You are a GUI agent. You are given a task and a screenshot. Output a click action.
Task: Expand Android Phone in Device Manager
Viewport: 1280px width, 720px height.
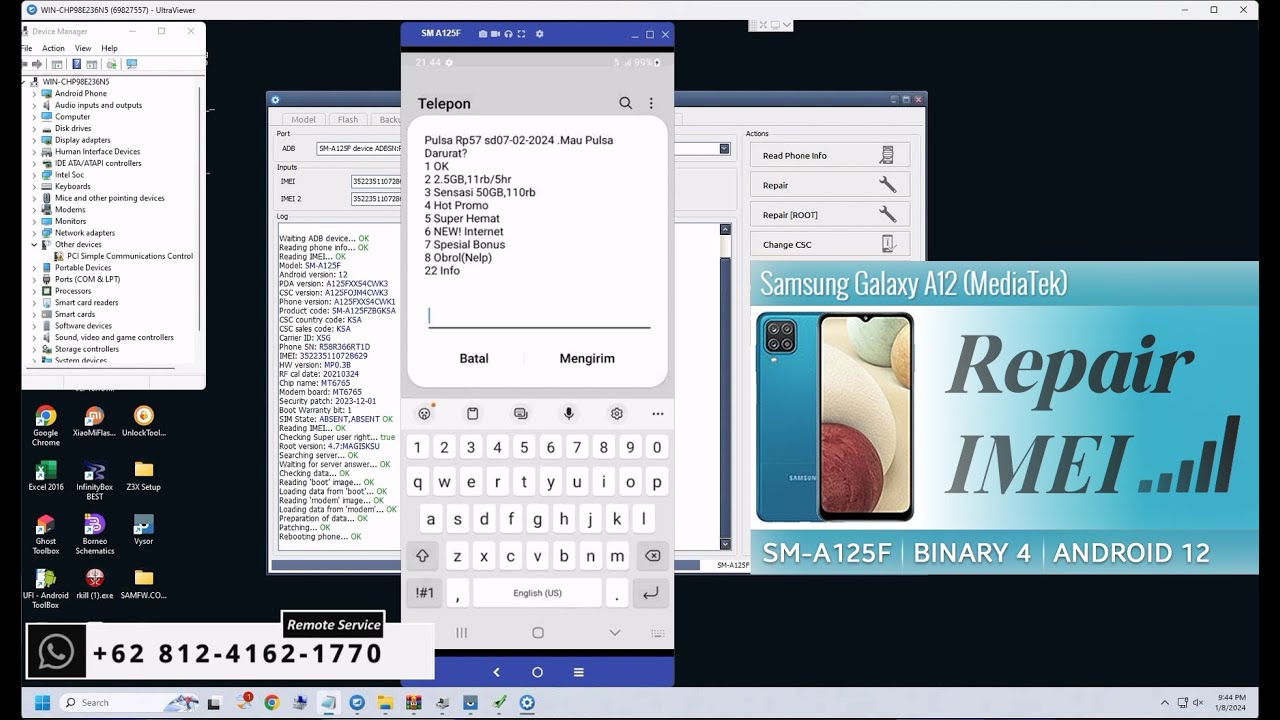coord(34,93)
